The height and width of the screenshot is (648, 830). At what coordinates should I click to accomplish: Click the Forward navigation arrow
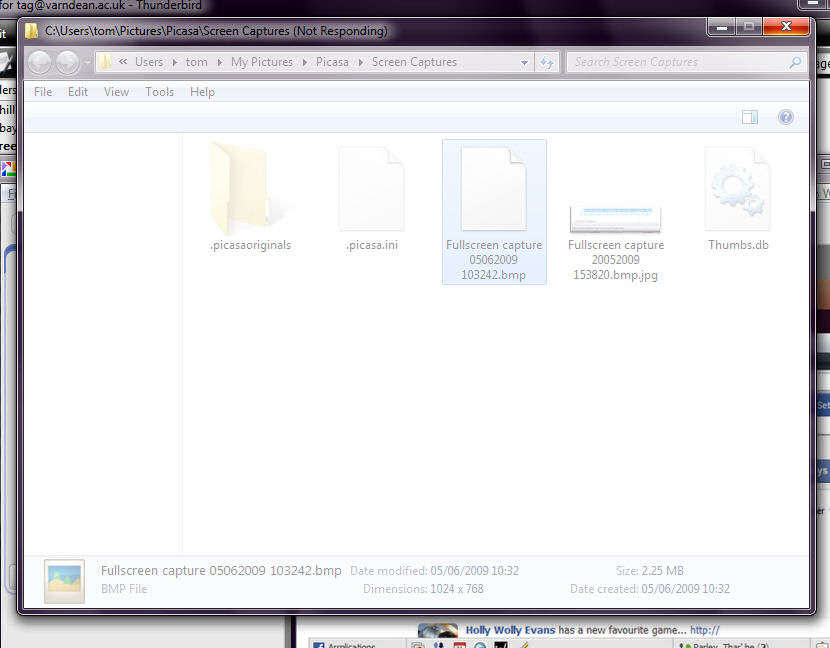pos(67,63)
